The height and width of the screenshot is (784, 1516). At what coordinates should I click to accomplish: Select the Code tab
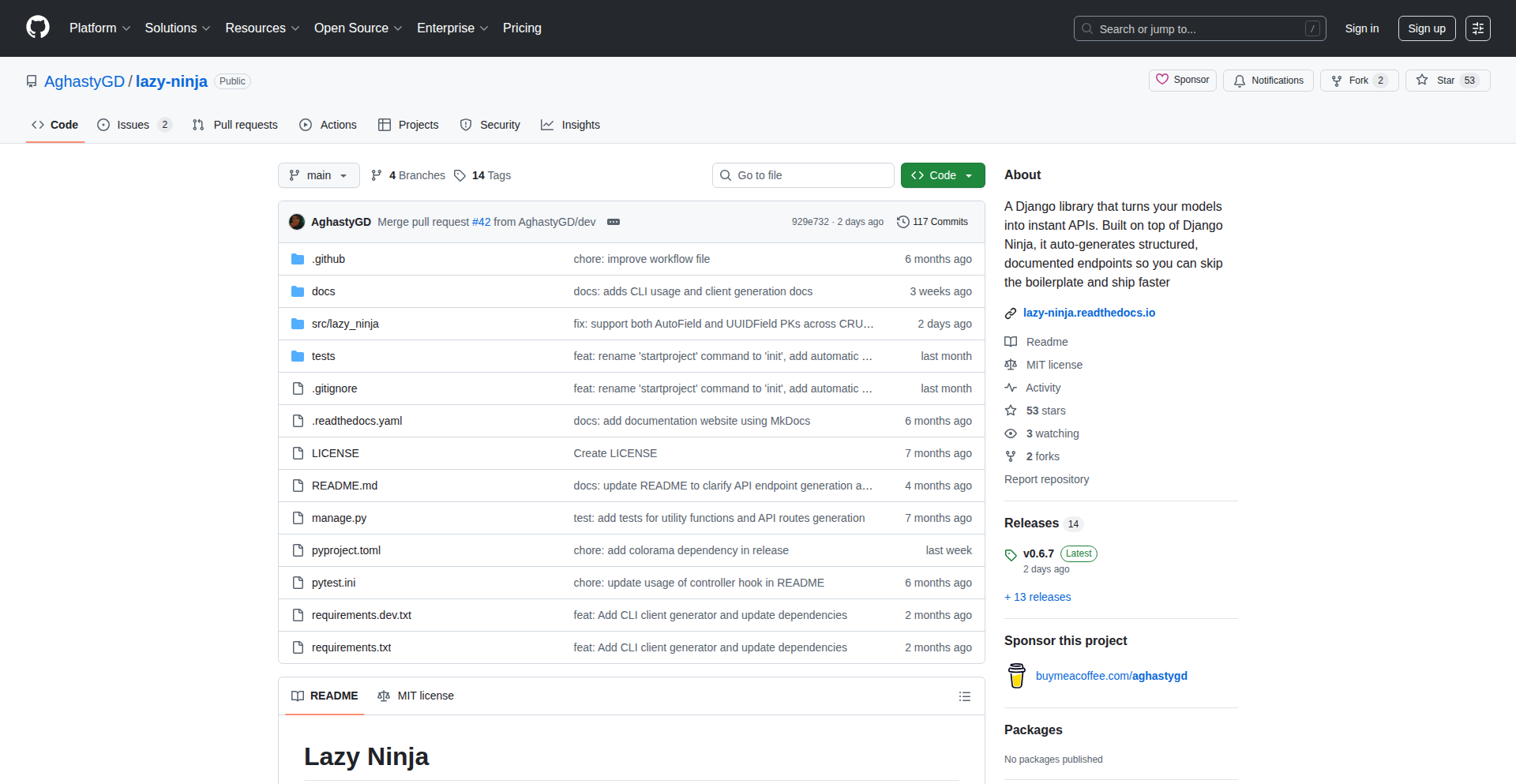pos(55,125)
